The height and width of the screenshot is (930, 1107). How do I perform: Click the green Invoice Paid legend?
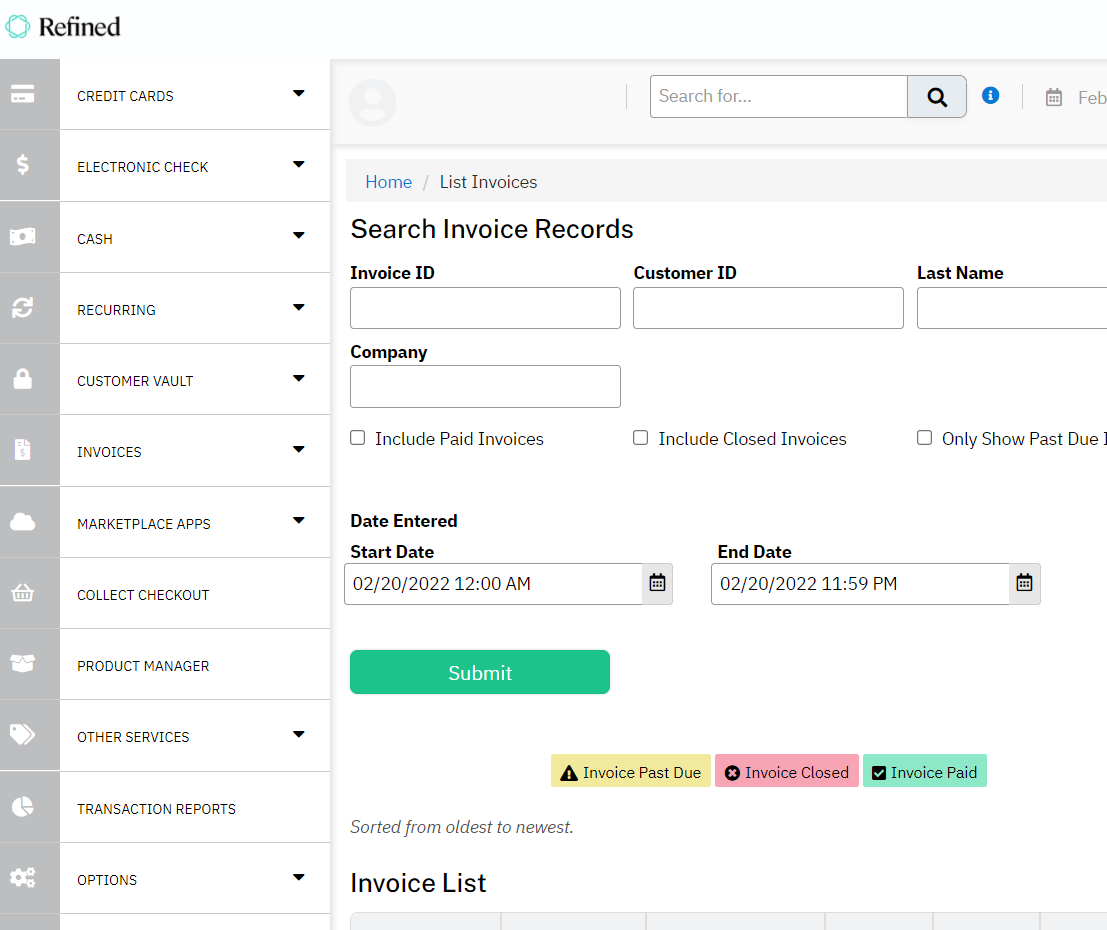[925, 771]
